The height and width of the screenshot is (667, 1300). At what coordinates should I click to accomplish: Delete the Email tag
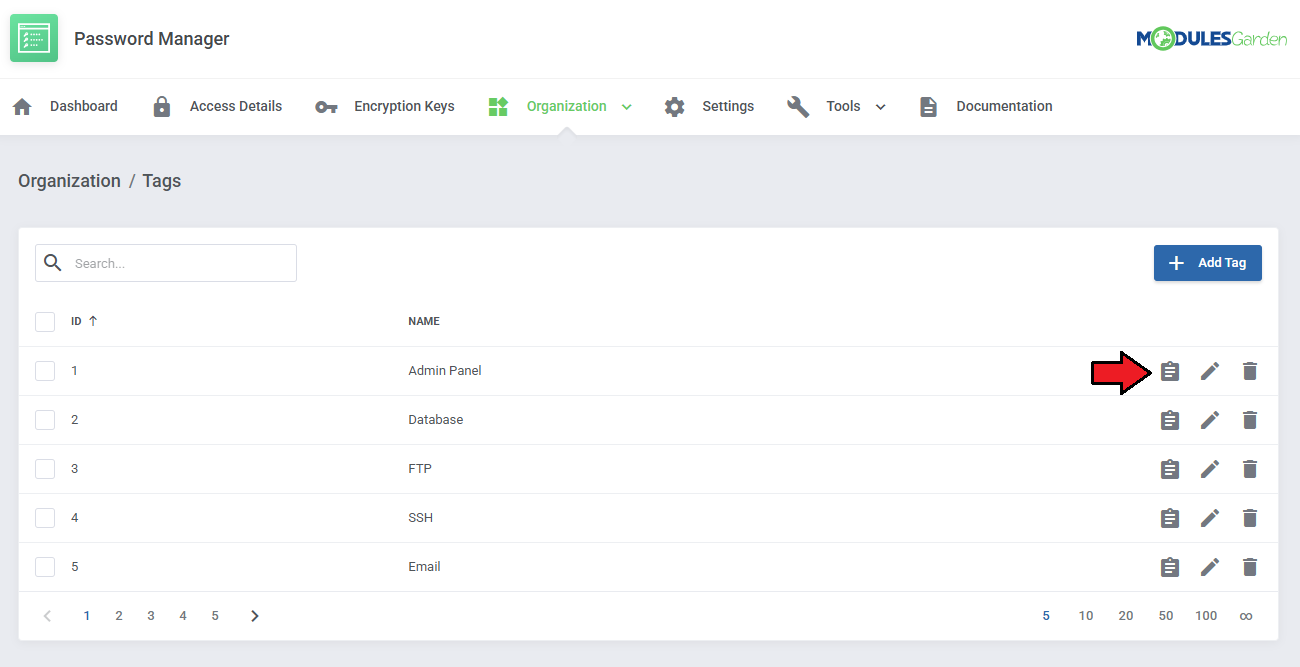coord(1249,567)
